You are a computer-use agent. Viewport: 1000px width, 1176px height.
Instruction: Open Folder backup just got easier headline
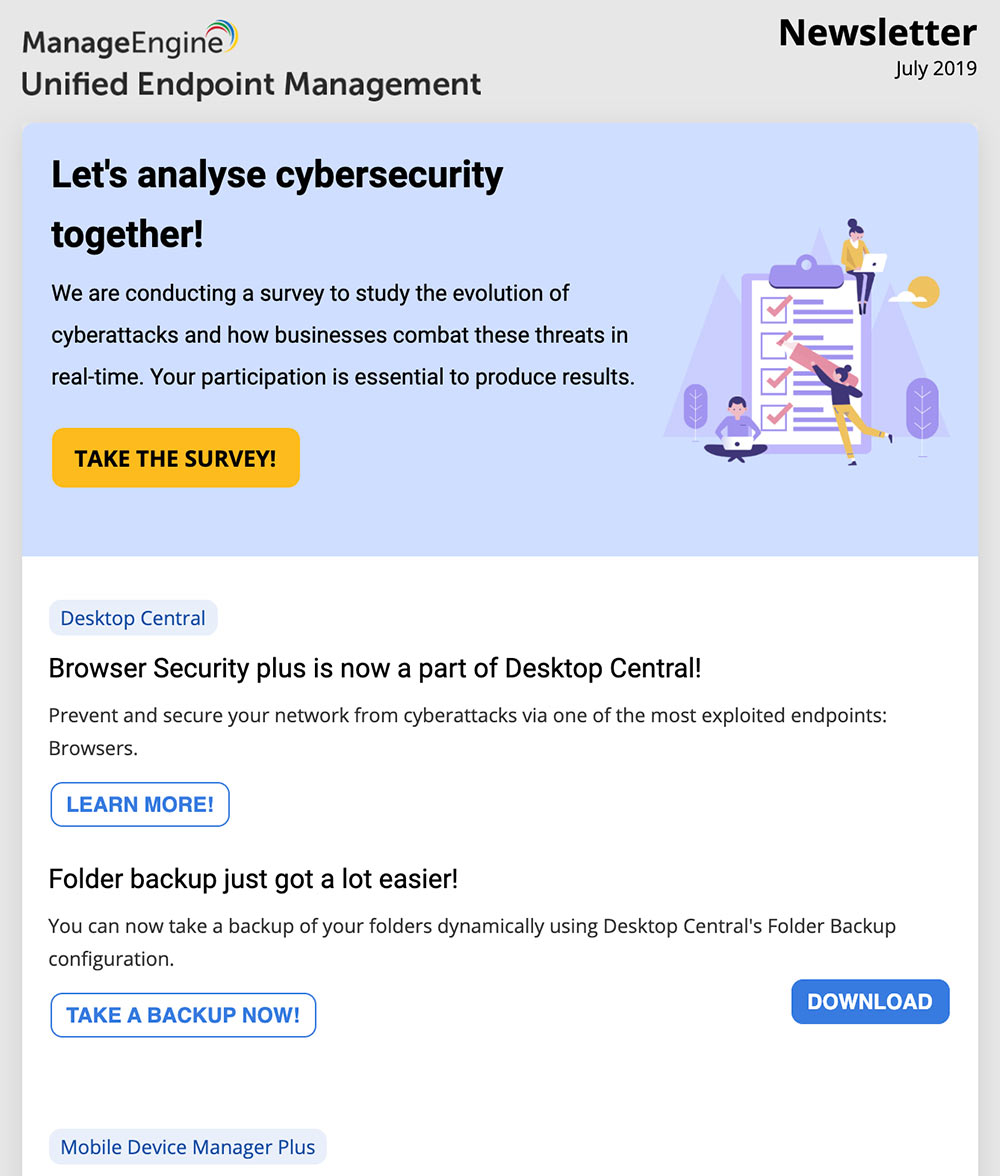coord(253,879)
